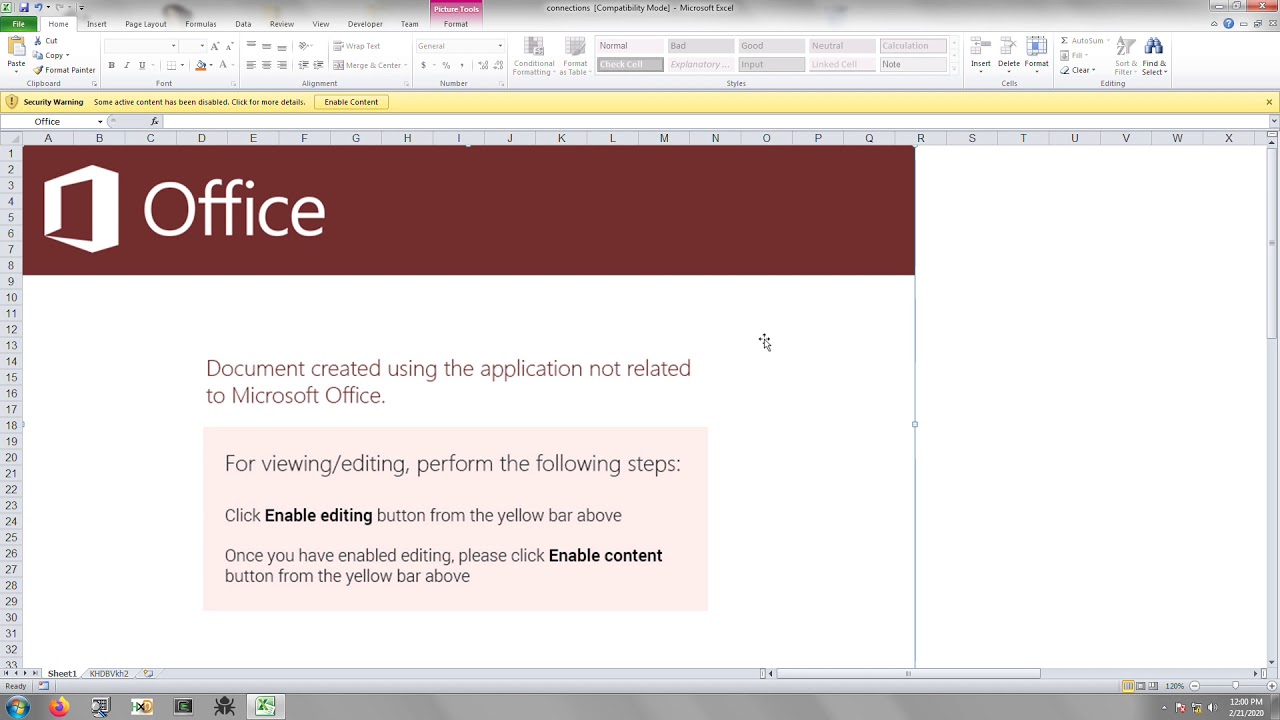The width and height of the screenshot is (1280, 720).
Task: Switch to Page Break Preview view
Action: click(1153, 686)
